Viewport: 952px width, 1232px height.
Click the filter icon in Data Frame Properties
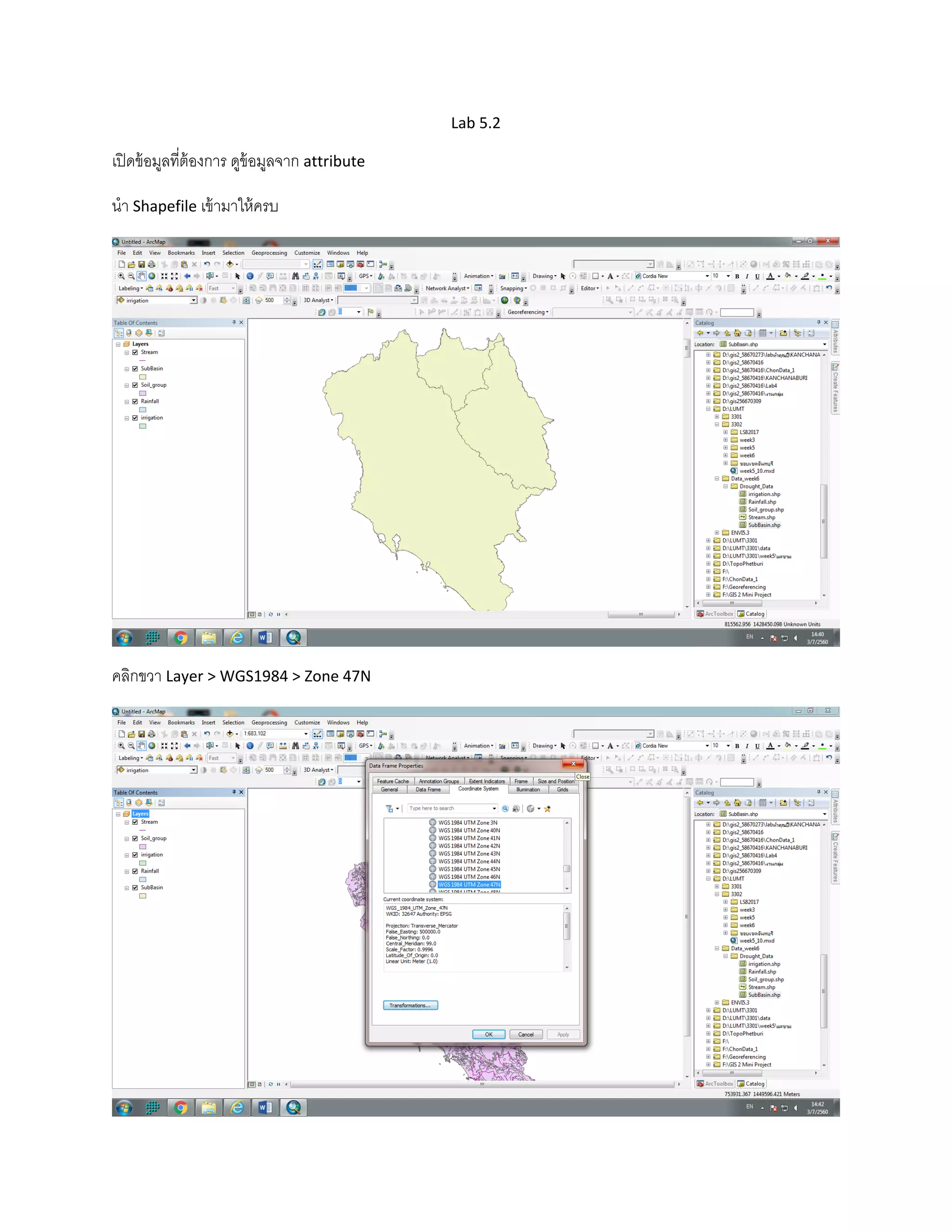coord(389,809)
